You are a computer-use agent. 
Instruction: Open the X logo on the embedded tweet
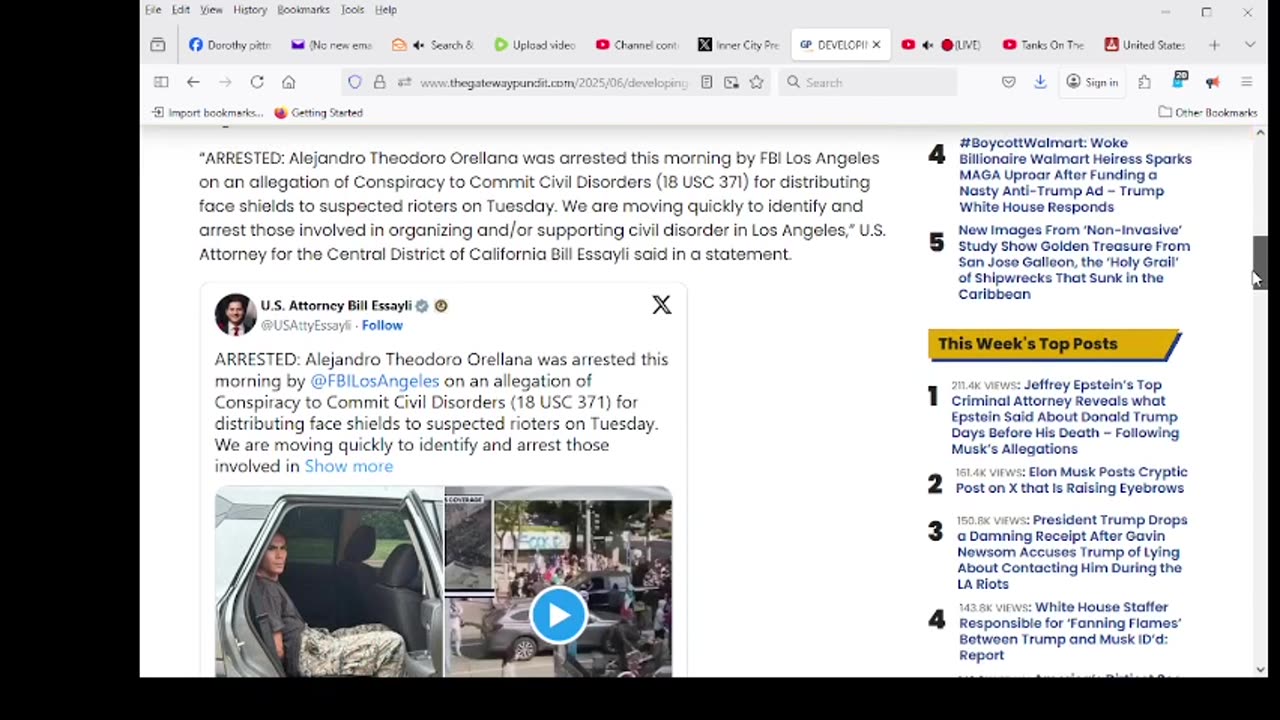click(662, 305)
